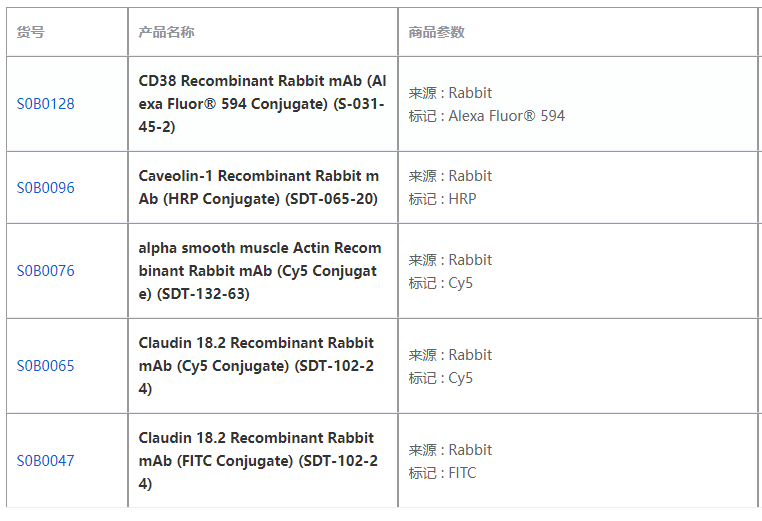The image size is (762, 521).
Task: Select the CD38 Recombinant Rabbit mAb name
Action: (261, 104)
